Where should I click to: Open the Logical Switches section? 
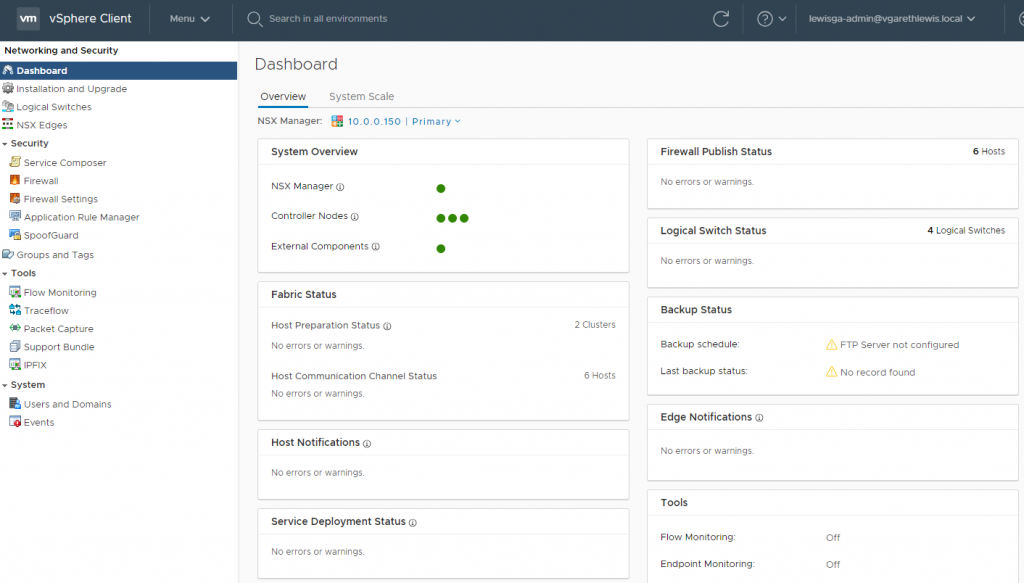click(54, 106)
